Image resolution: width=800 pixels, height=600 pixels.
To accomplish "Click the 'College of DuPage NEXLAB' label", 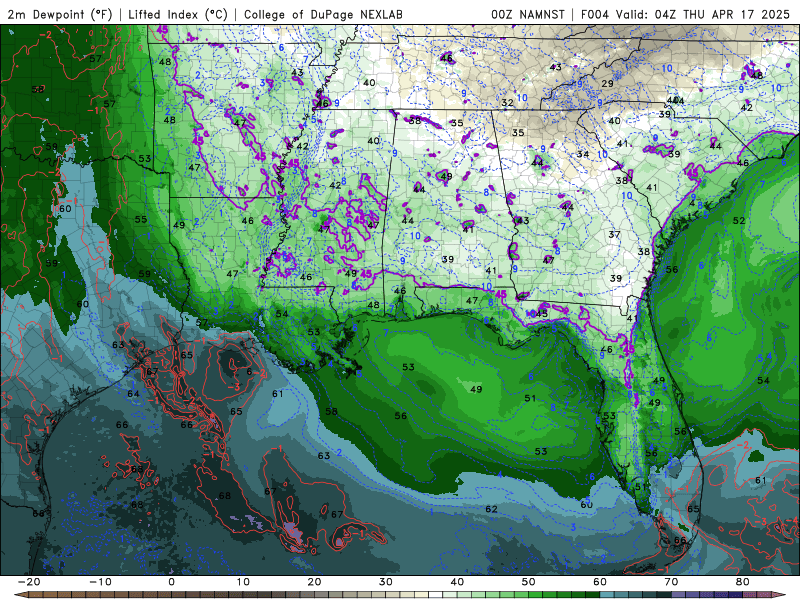I will tap(323, 14).
